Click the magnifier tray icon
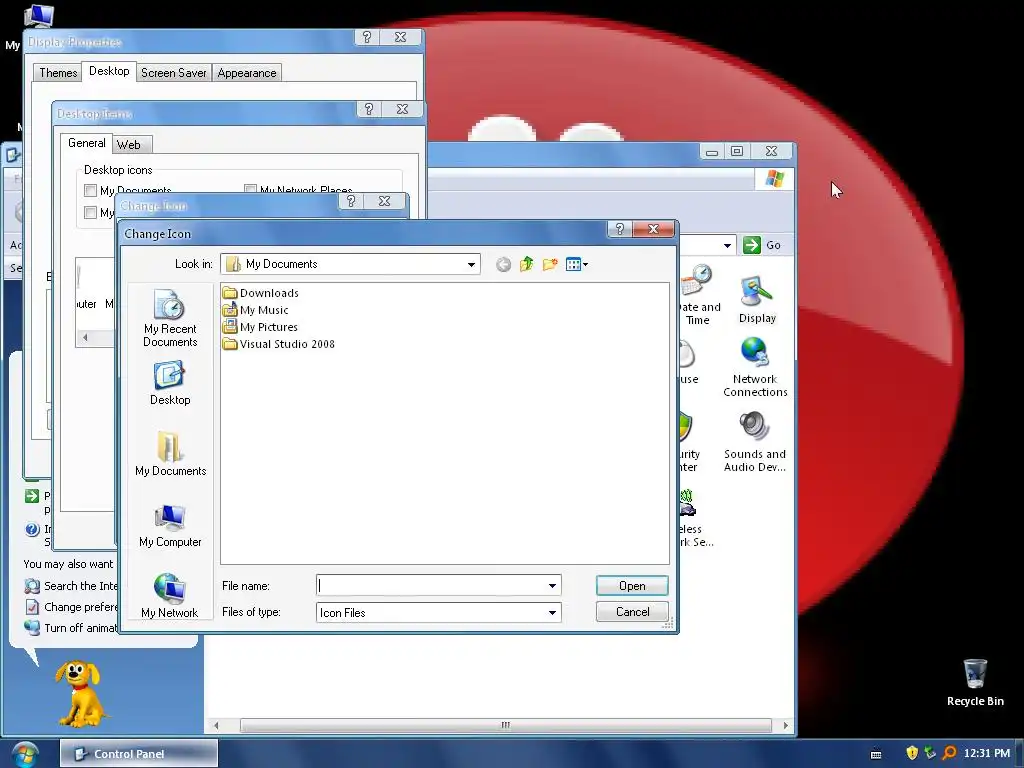The height and width of the screenshot is (768, 1024). click(949, 753)
